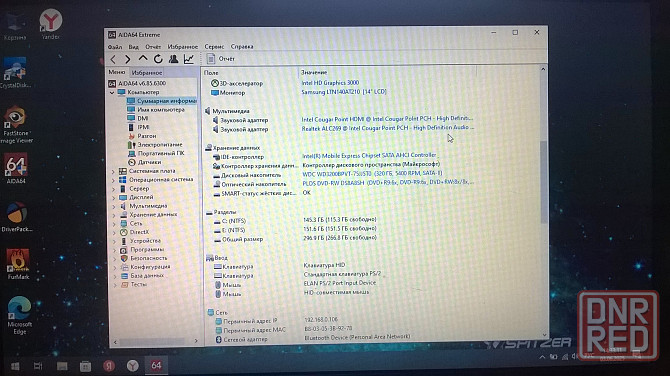Select Суммарная информация in the tree
Screen dimensions: 670x376
point(162,101)
